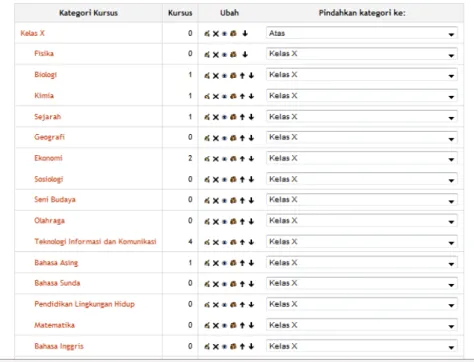Delete the Fisika category
This screenshot has height=362, width=474.
[x=216, y=55]
